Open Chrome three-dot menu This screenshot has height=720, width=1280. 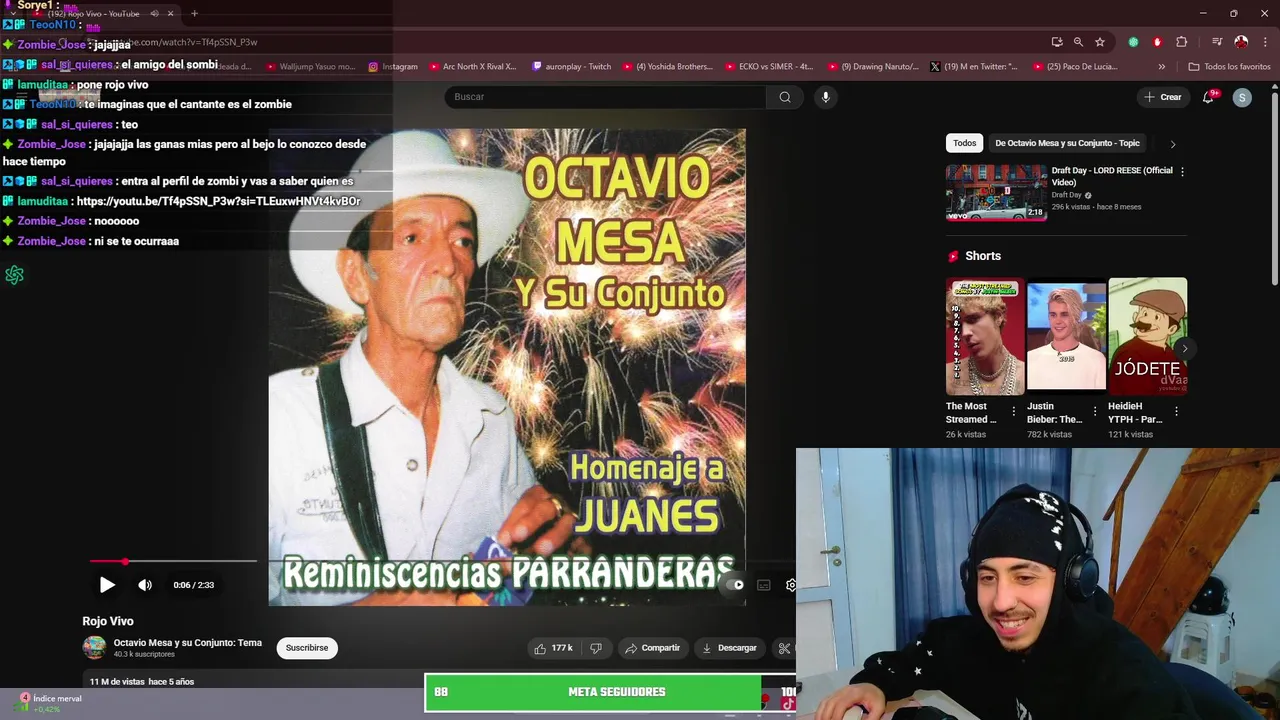[x=1264, y=42]
